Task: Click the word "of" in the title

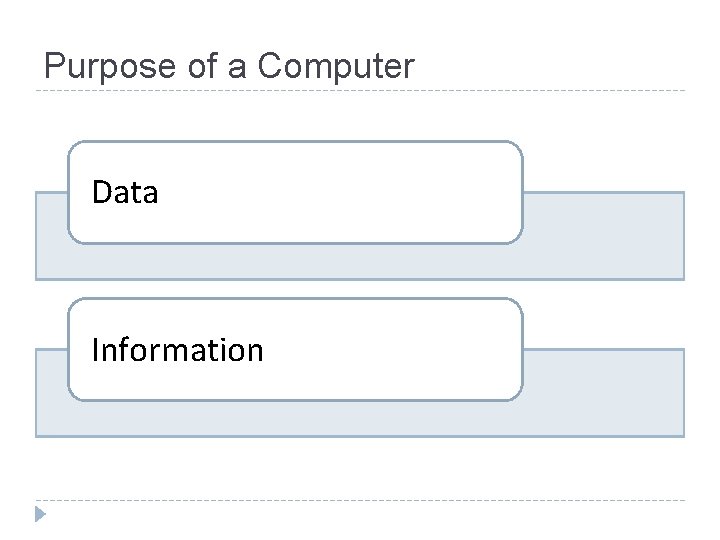Action: tap(200, 66)
